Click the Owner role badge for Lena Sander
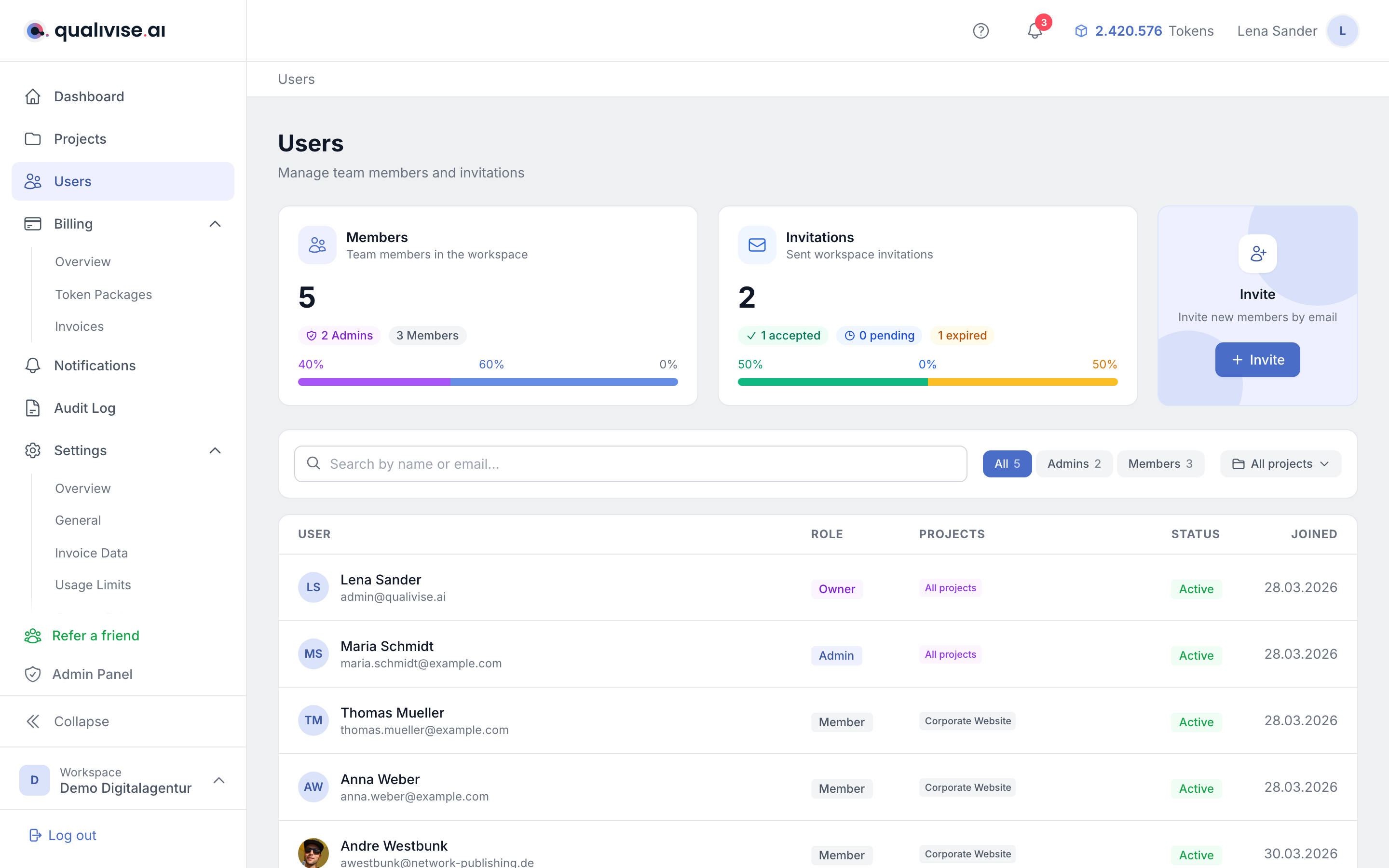This screenshot has height=868, width=1389. 836,589
